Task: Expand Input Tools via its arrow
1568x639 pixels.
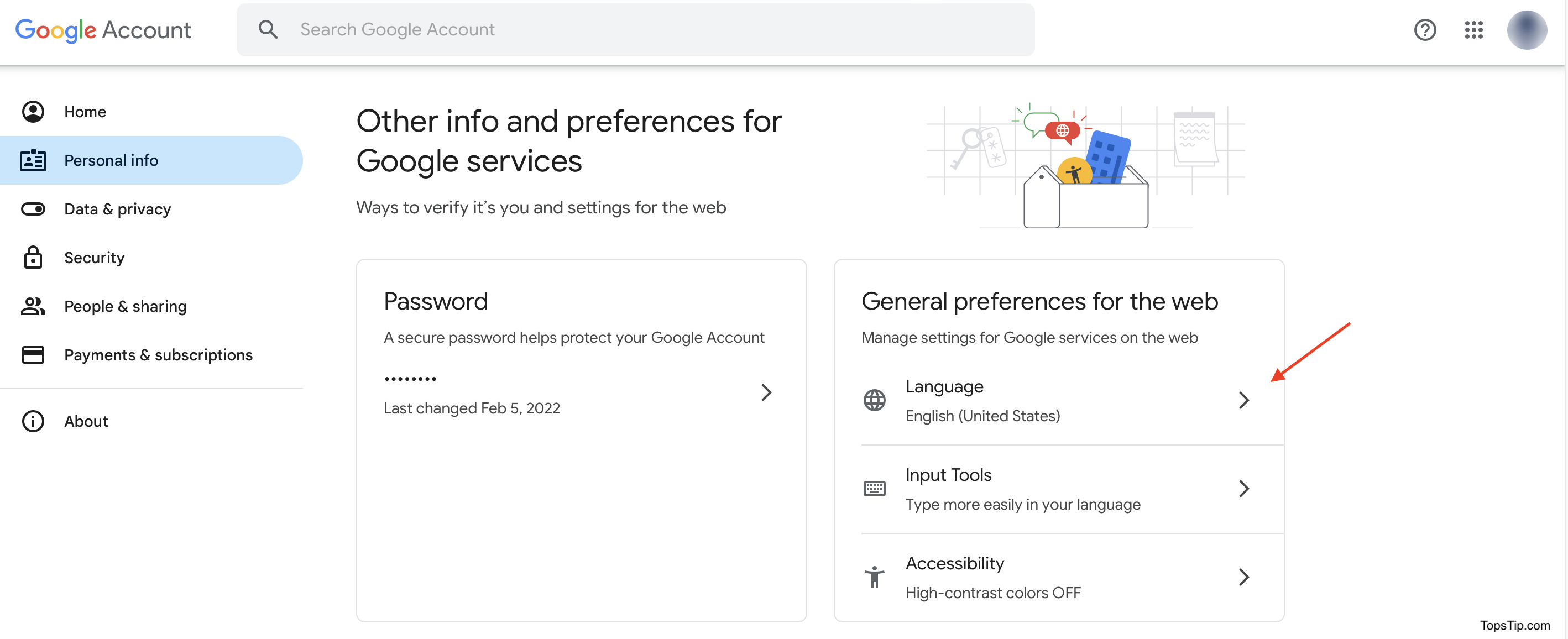Action: (1244, 488)
